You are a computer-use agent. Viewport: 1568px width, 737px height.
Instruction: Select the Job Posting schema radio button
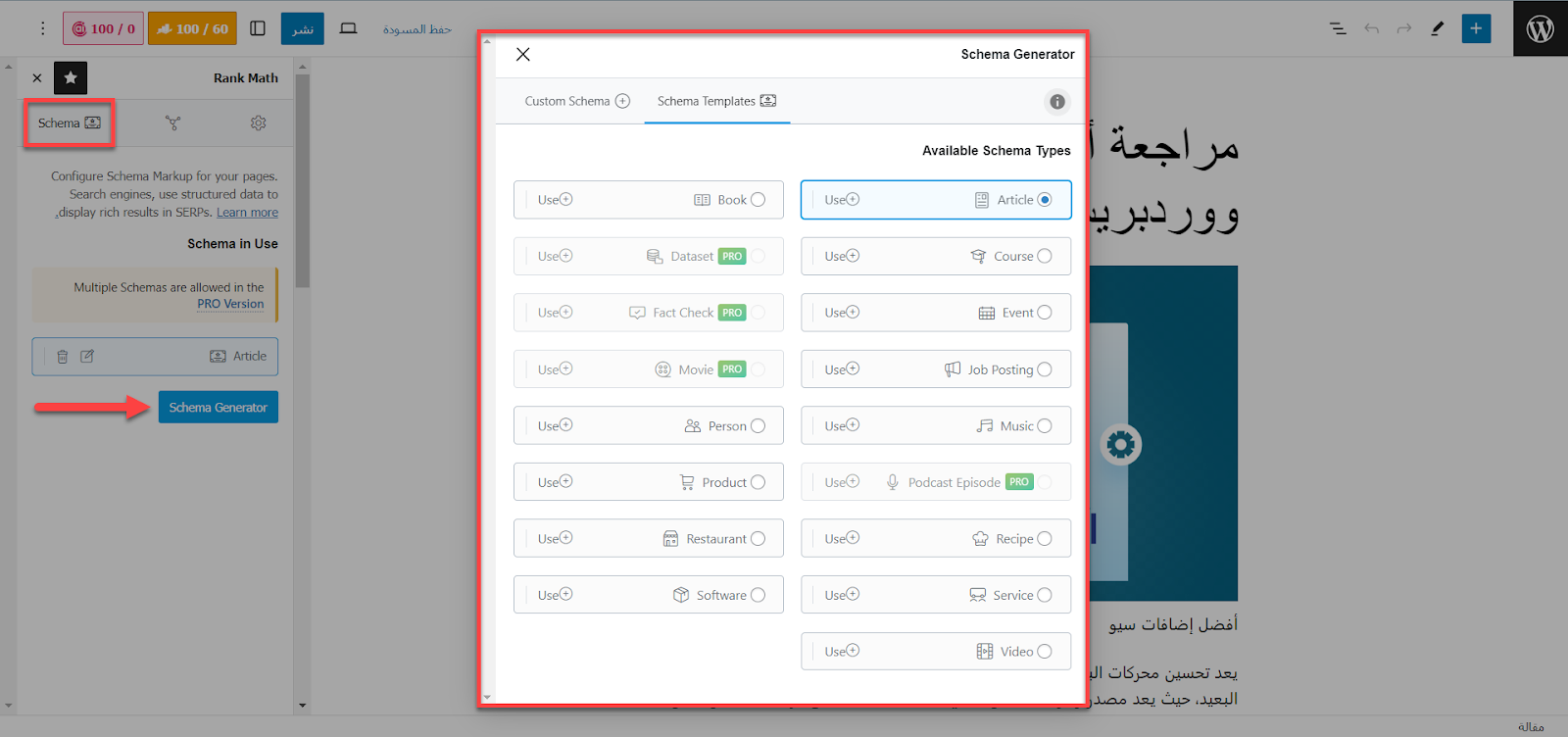tap(1045, 369)
